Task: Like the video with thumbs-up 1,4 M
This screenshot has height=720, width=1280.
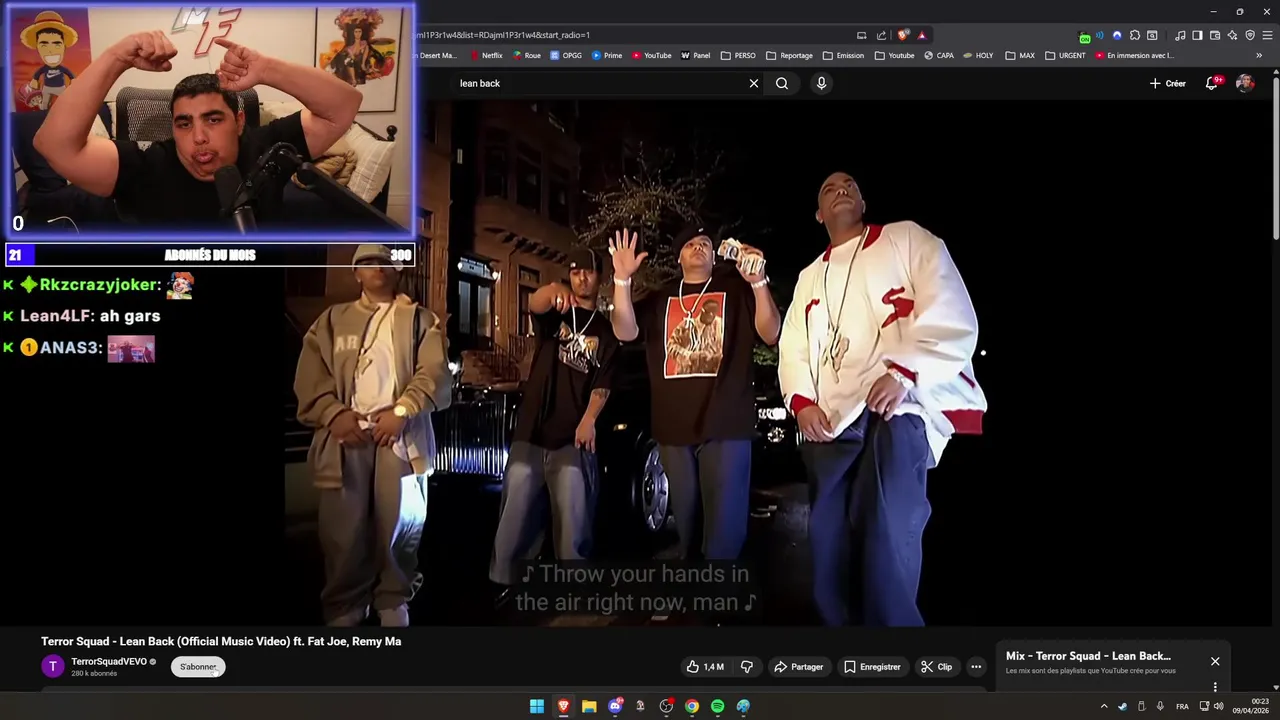Action: [x=704, y=667]
